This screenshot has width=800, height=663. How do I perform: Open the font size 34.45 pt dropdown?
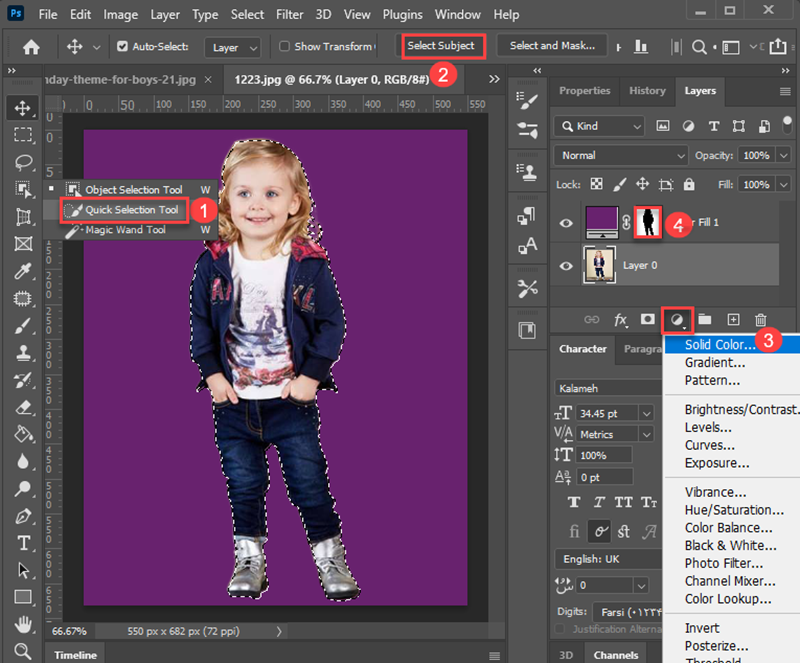tap(646, 413)
